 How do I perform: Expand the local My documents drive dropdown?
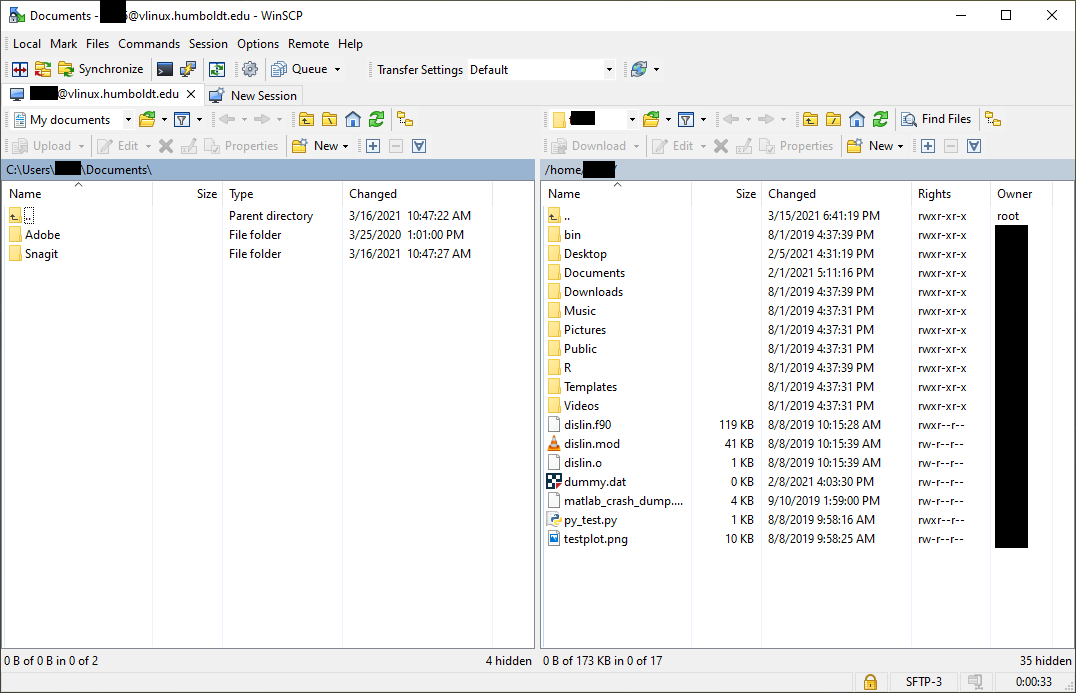pyautogui.click(x=128, y=119)
